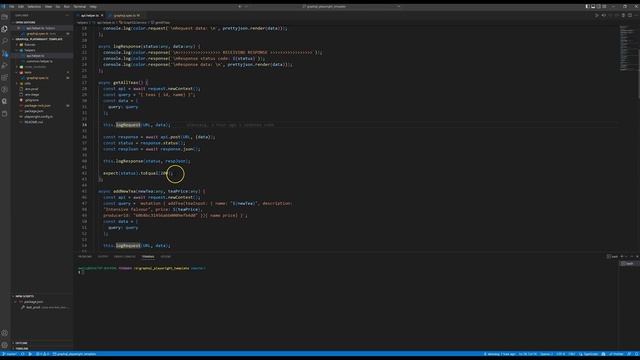Open playwright.config.ts in Explorer

[x=38, y=117]
